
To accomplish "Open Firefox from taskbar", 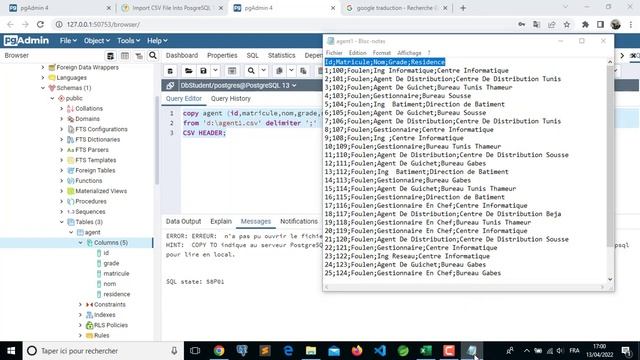I will (357, 351).
